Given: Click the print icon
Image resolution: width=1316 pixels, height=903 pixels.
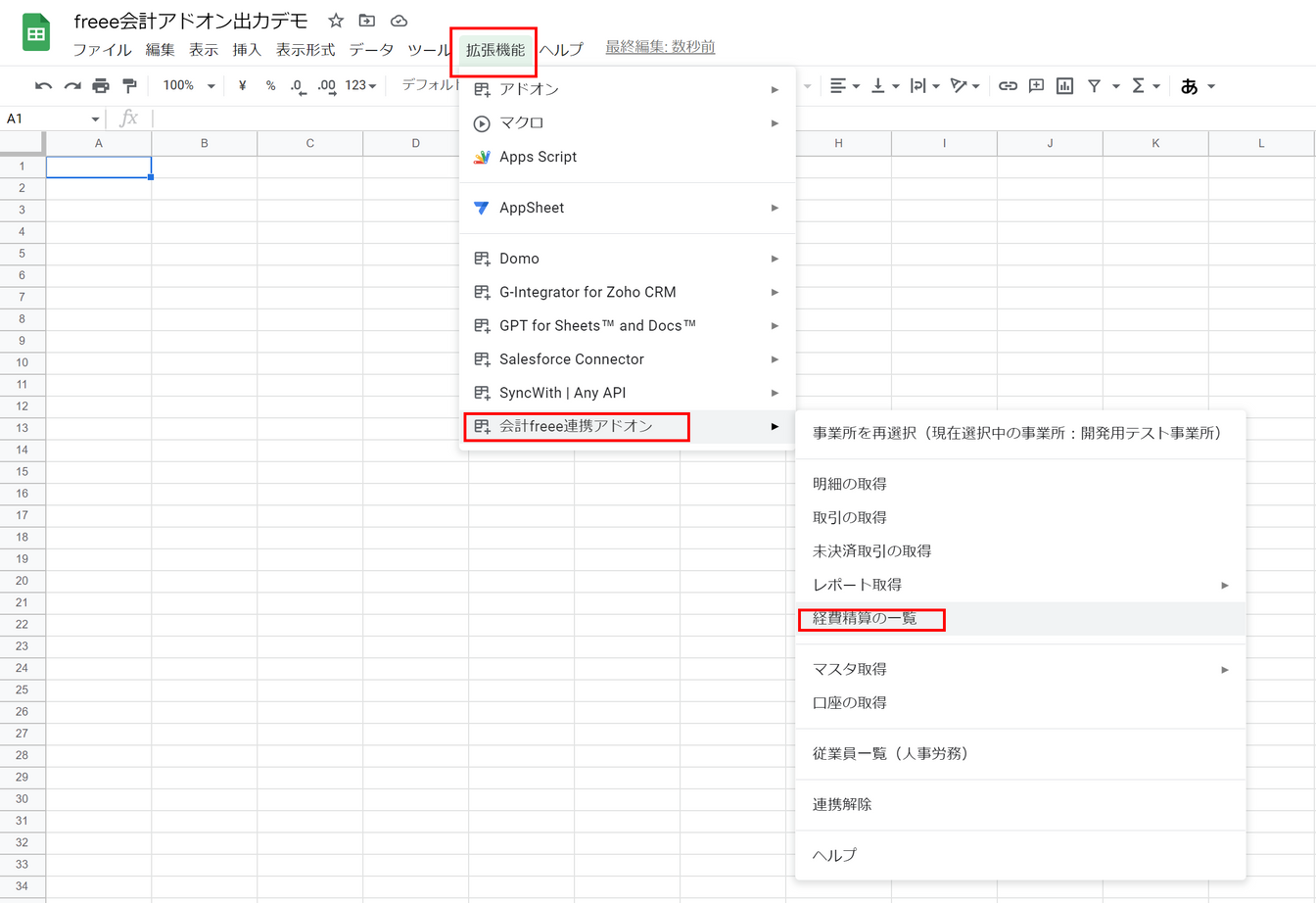Looking at the screenshot, I should (x=101, y=86).
